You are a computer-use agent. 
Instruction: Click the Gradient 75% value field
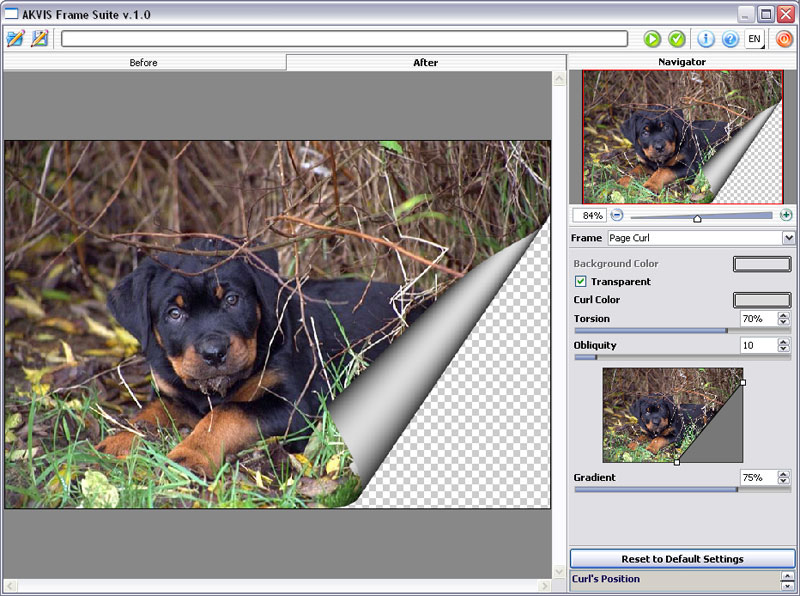758,478
